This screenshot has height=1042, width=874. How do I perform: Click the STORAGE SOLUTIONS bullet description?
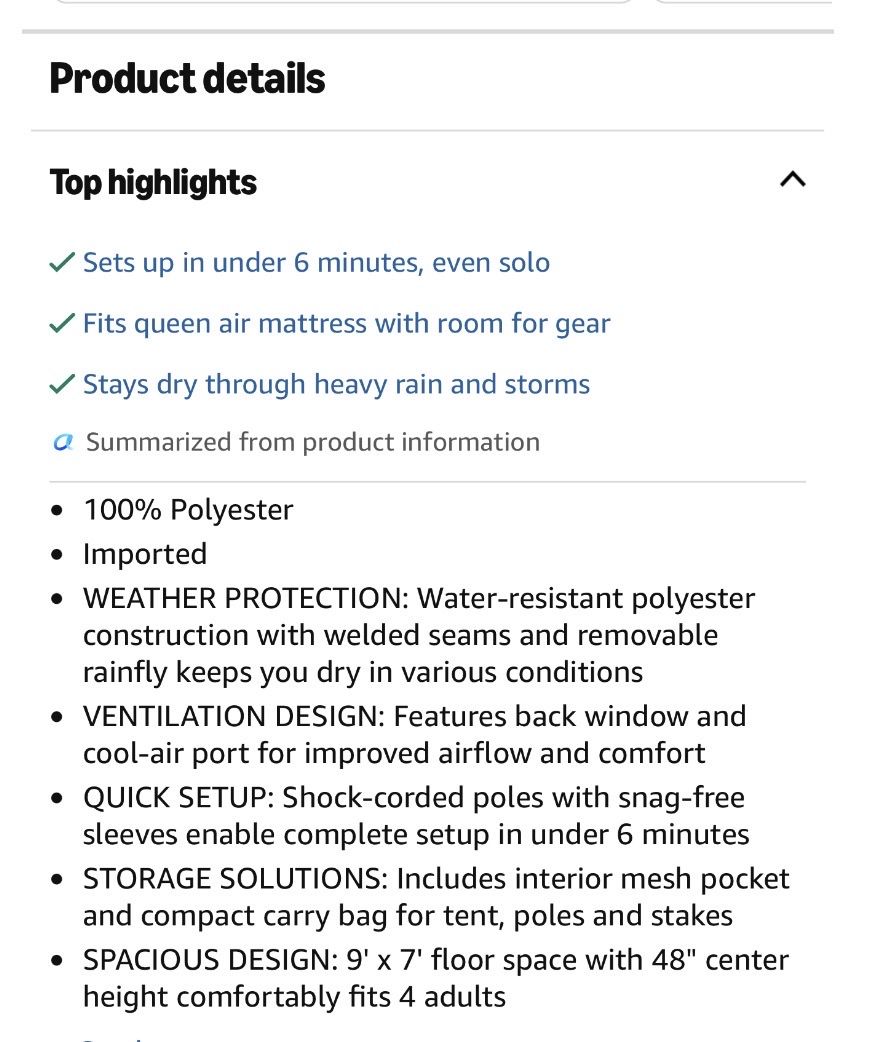coord(436,897)
